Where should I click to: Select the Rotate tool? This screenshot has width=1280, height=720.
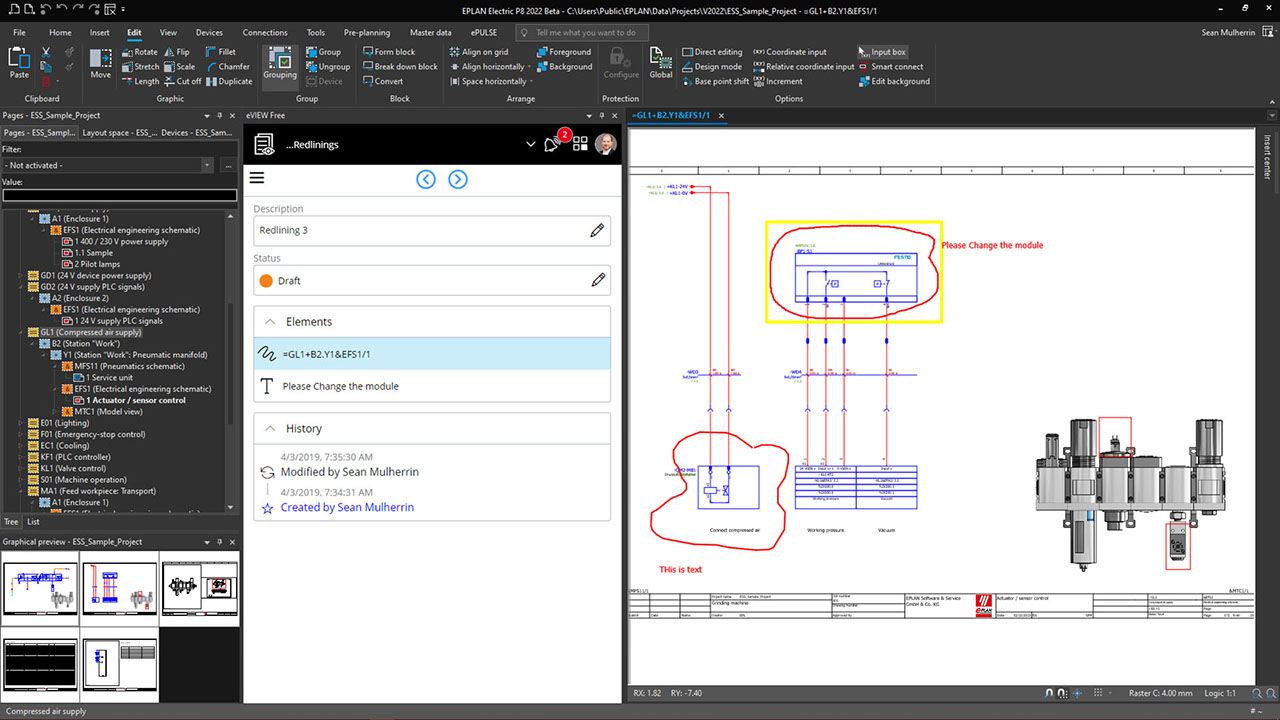139,52
